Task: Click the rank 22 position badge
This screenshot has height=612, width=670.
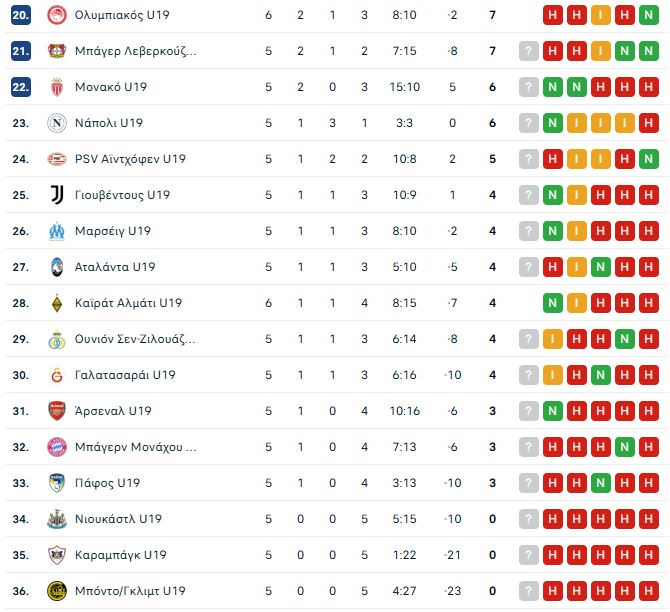Action: click(x=22, y=87)
